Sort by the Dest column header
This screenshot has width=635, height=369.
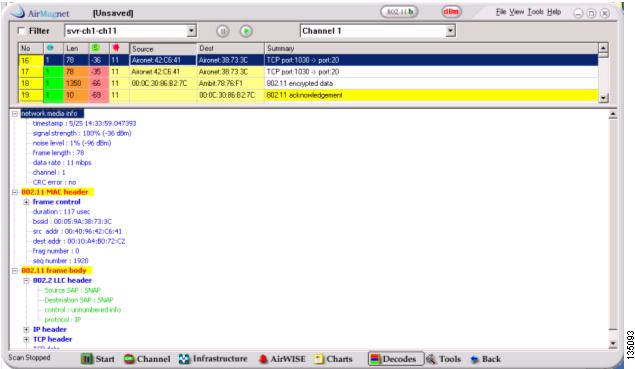[x=230, y=49]
